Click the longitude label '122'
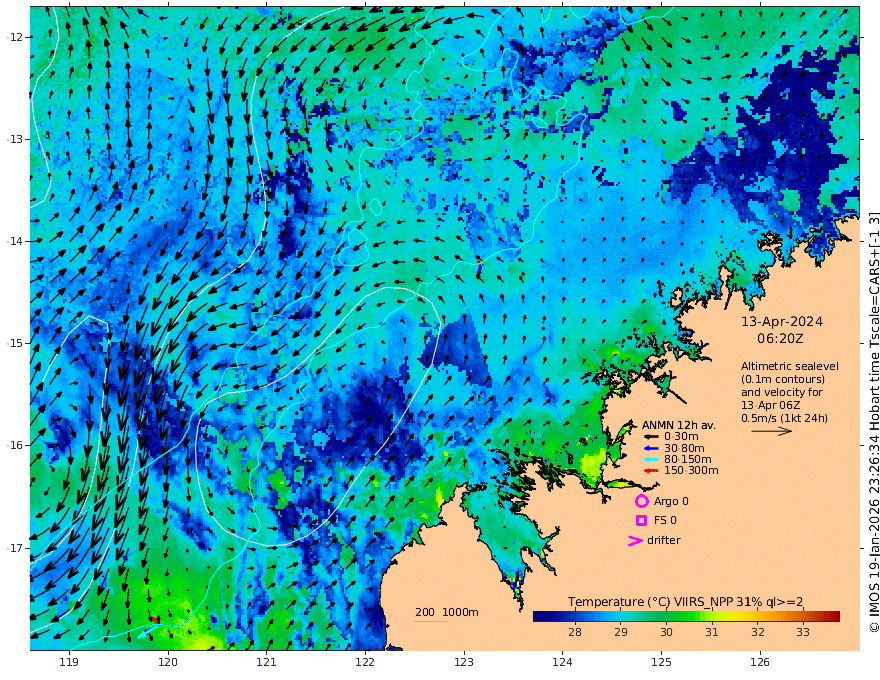The height and width of the screenshot is (680, 880). click(365, 662)
